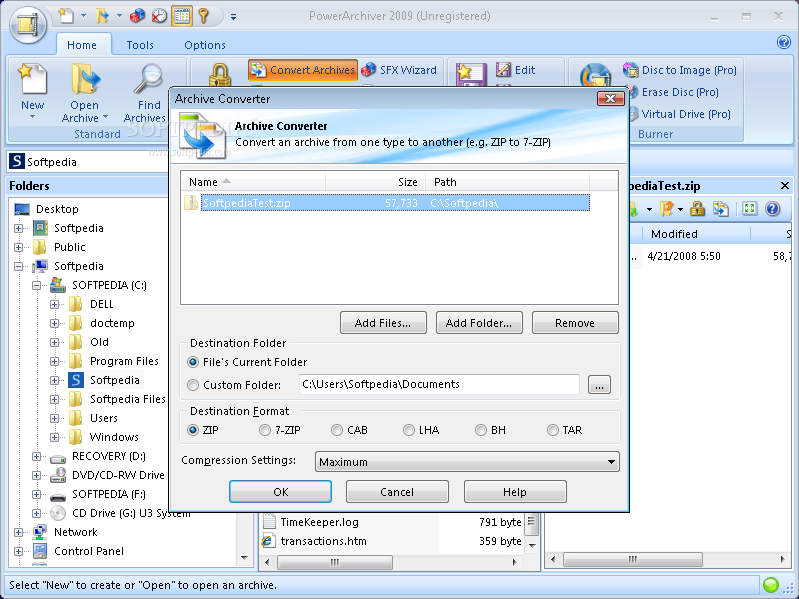Launch the SFX Wizard

398,70
